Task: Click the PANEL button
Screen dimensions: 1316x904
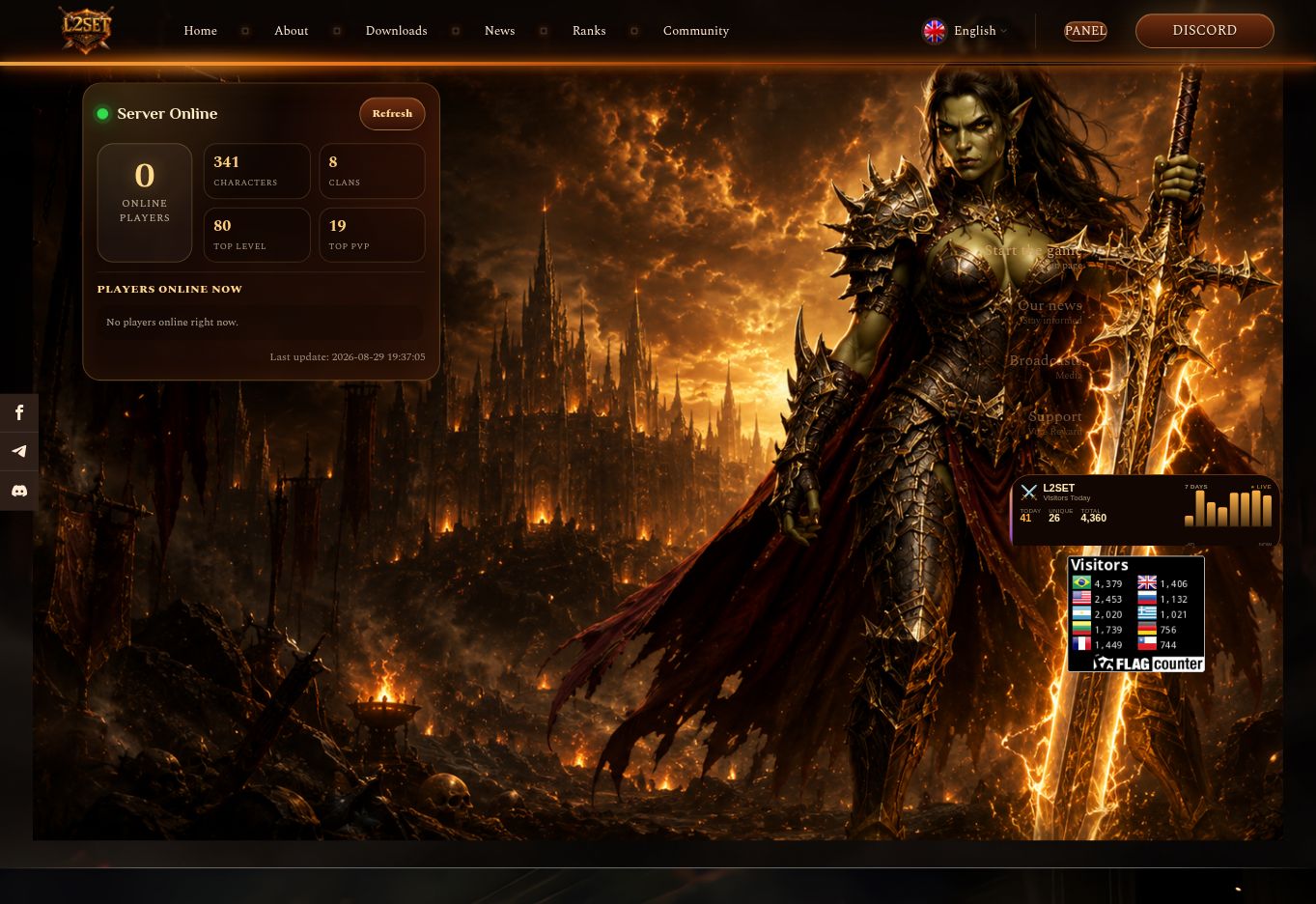Action: pyautogui.click(x=1085, y=31)
